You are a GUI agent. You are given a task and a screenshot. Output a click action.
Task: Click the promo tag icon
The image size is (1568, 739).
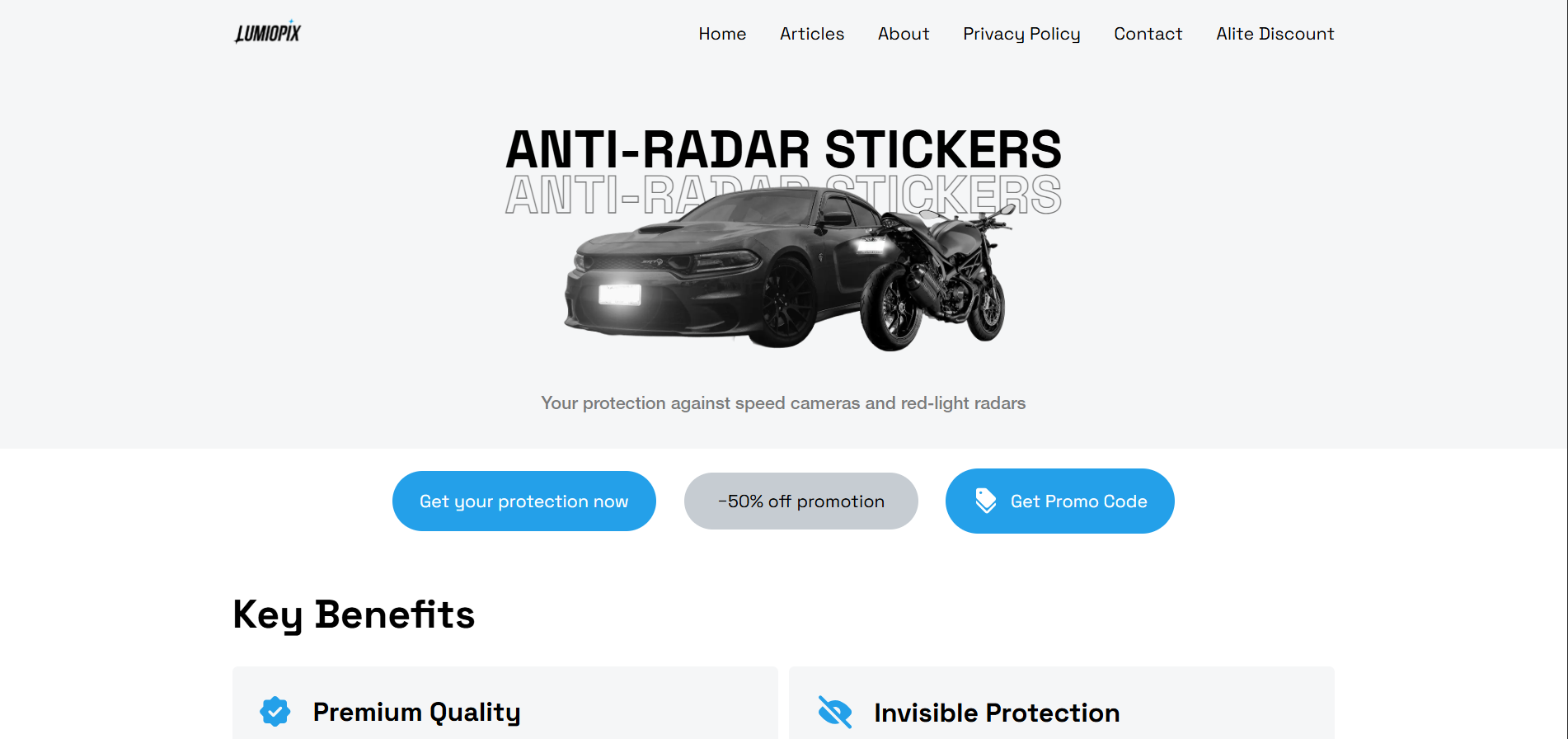(x=985, y=501)
